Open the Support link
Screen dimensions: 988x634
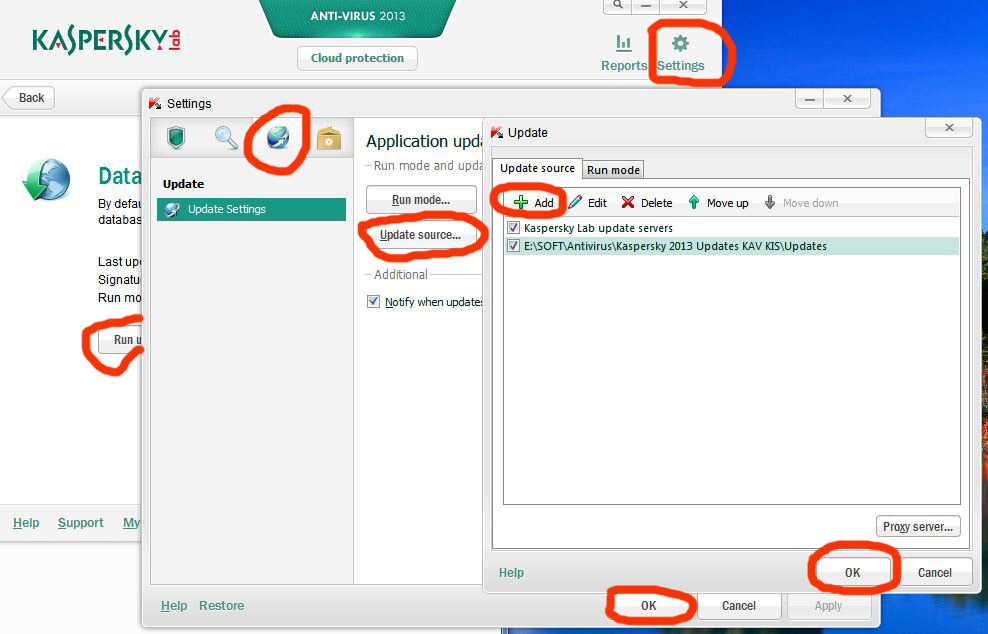pos(81,522)
